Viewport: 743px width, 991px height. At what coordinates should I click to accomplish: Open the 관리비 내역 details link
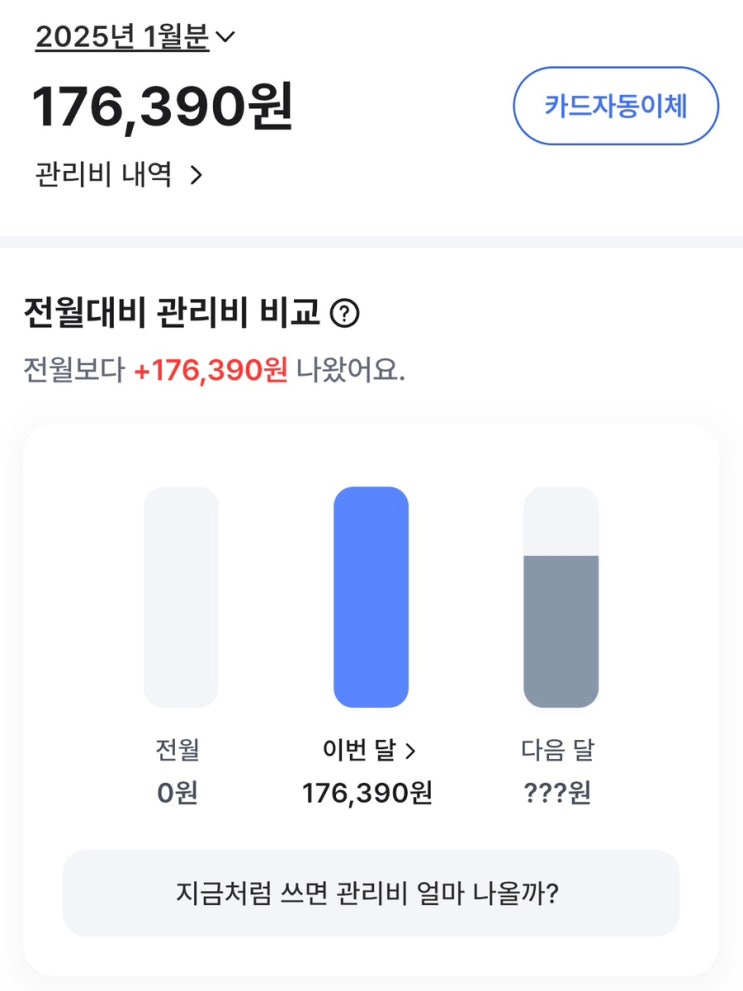coord(103,175)
